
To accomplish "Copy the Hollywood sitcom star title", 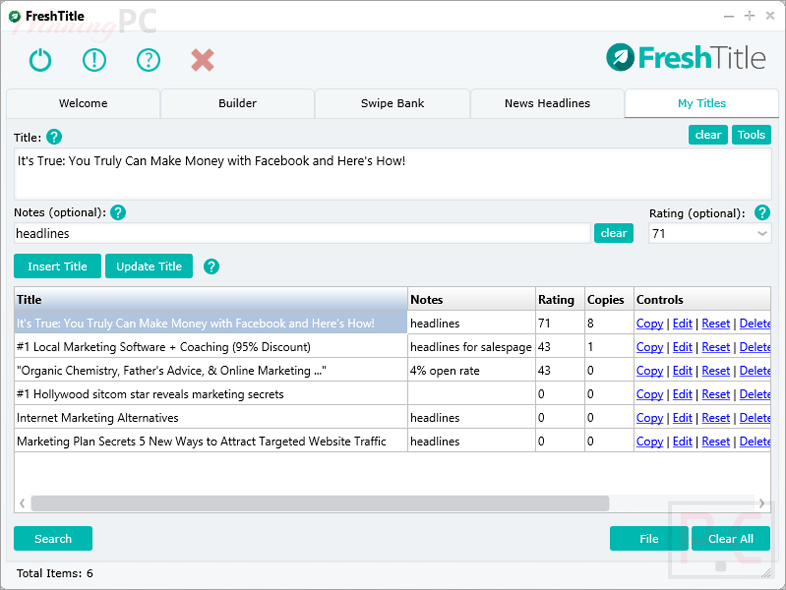I will tap(650, 395).
